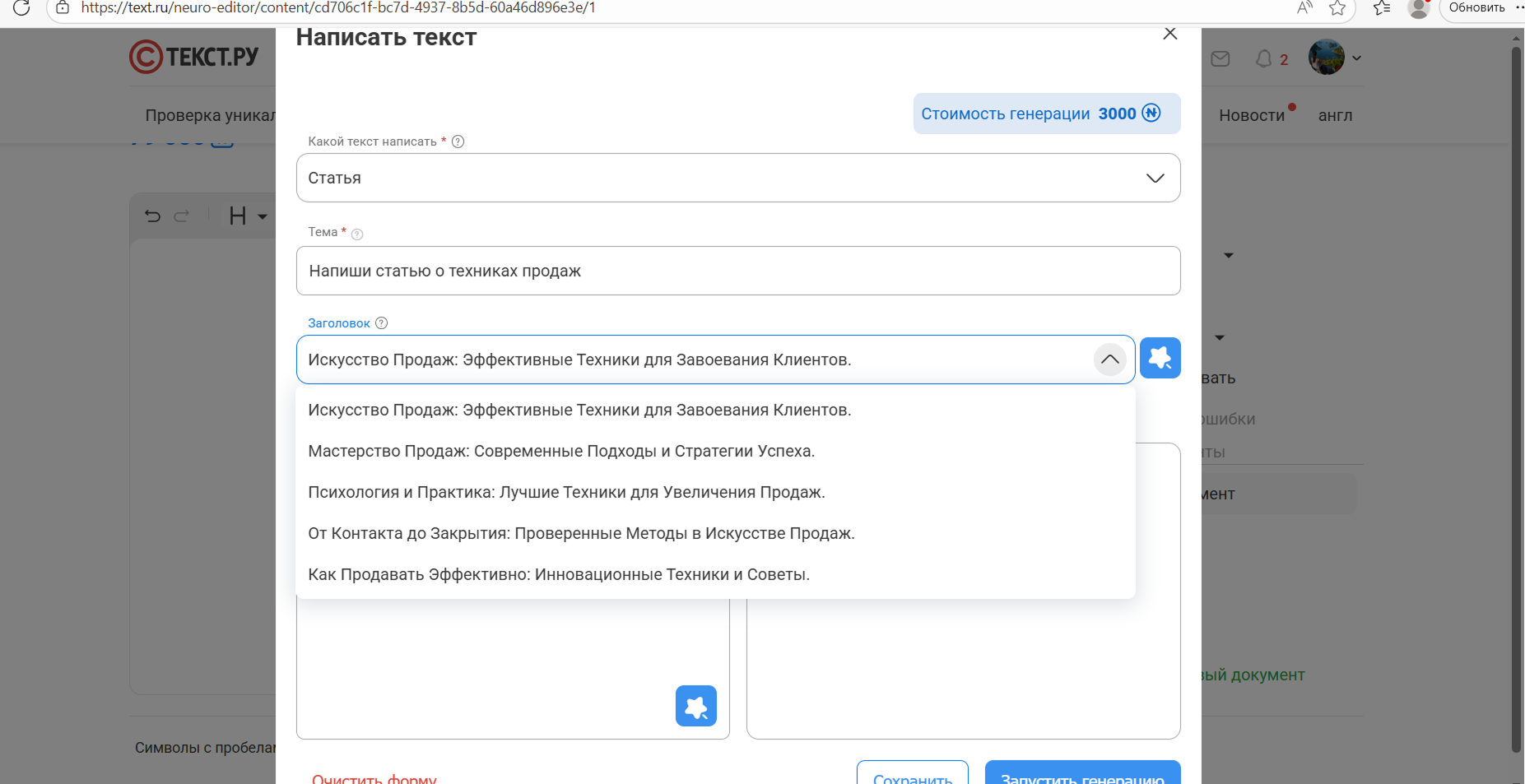Click the notification bell showing 2 alerts

point(1264,59)
